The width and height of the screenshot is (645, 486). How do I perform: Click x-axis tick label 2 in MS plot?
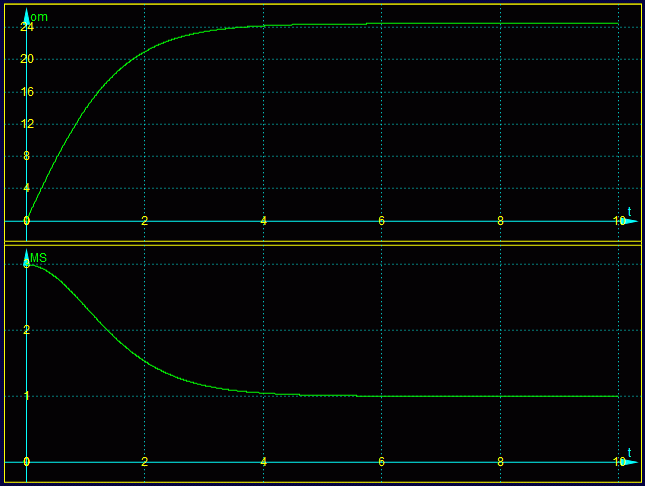click(x=145, y=462)
